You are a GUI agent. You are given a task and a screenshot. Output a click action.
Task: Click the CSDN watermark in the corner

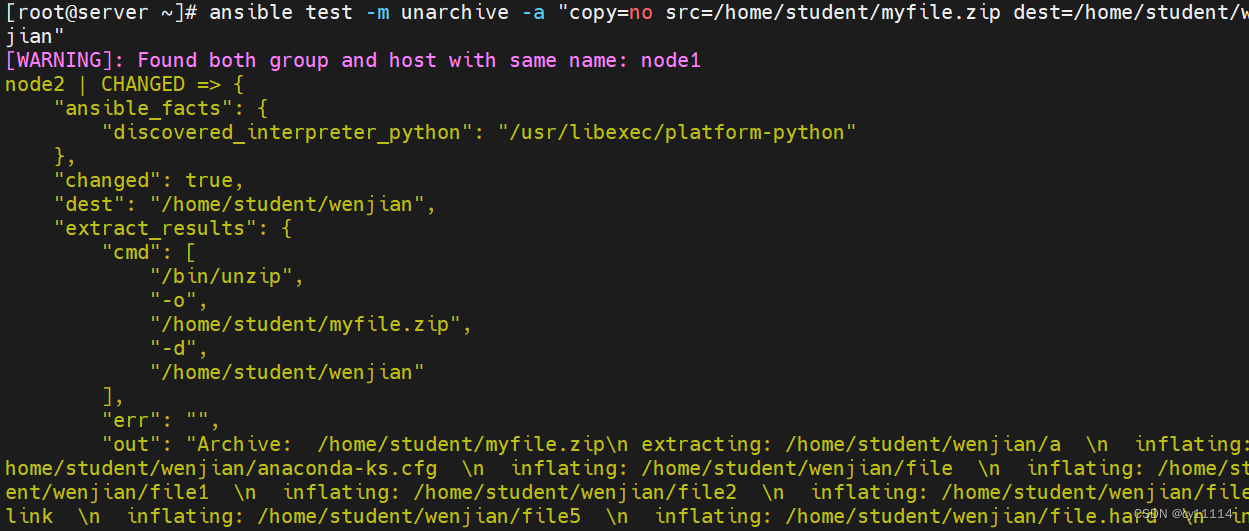1184,513
